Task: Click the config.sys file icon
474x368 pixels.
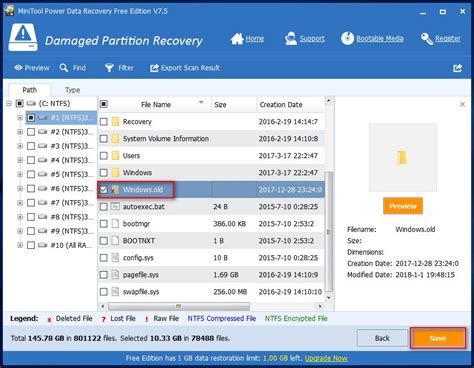Action: pos(115,258)
